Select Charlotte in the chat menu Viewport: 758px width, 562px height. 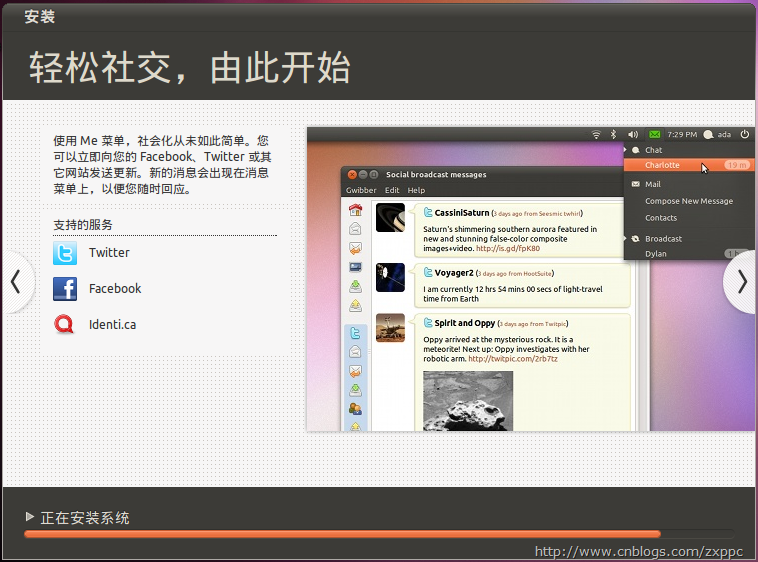[x=662, y=165]
